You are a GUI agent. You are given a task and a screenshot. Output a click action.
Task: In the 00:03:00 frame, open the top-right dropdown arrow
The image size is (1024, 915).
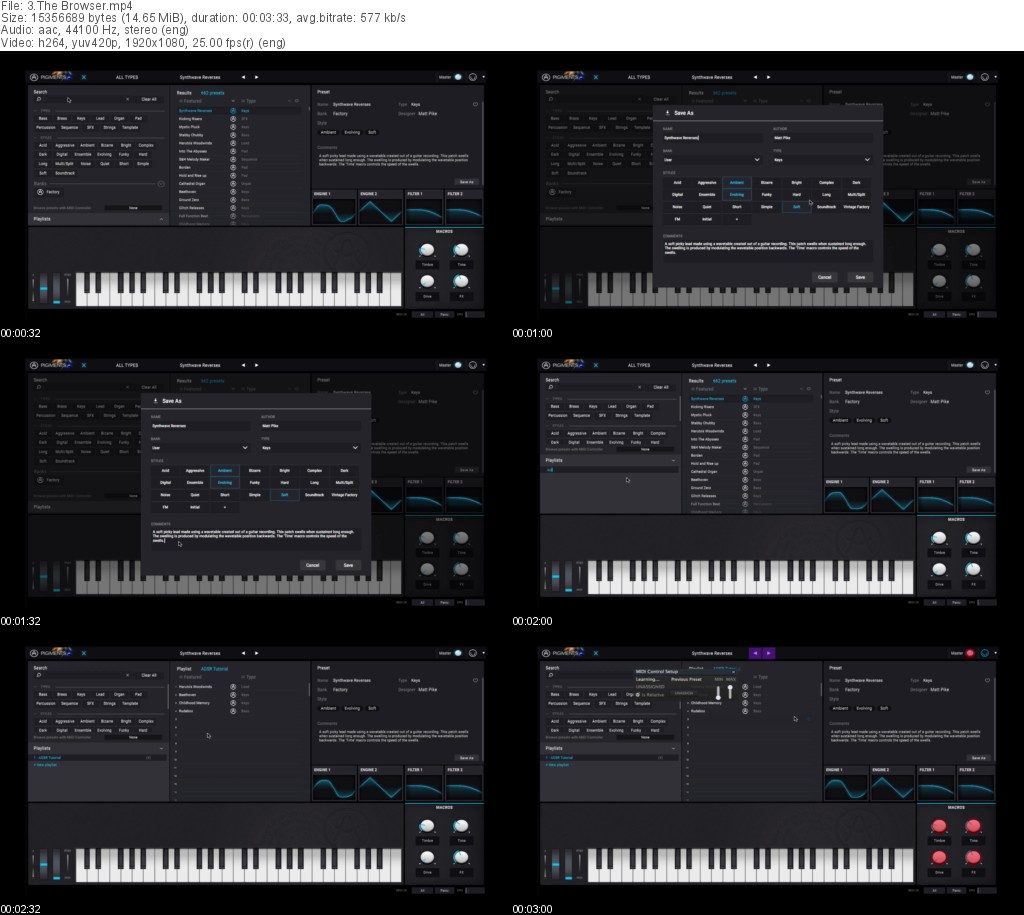(995, 653)
